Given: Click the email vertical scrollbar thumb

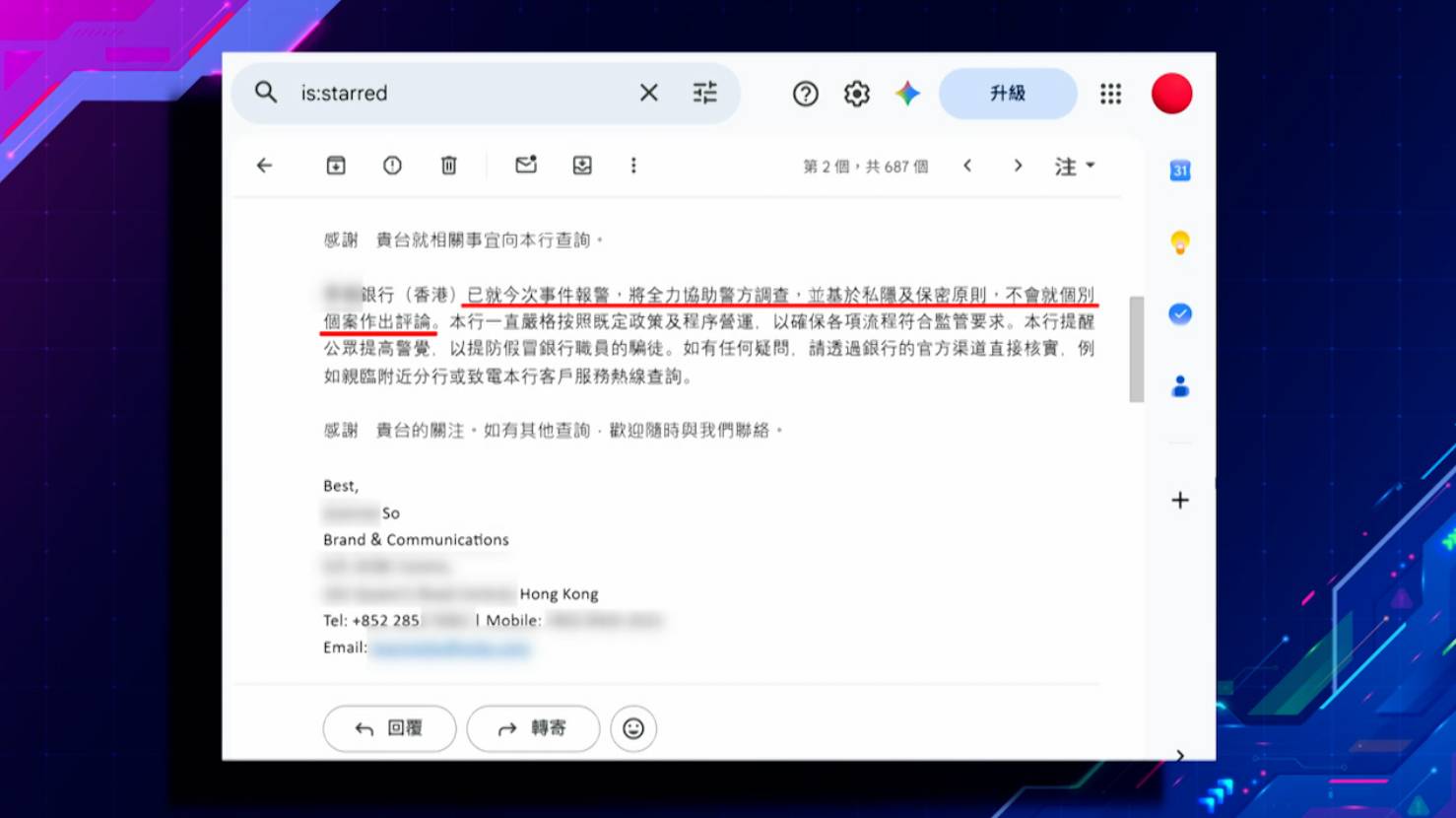Looking at the screenshot, I should (1137, 349).
